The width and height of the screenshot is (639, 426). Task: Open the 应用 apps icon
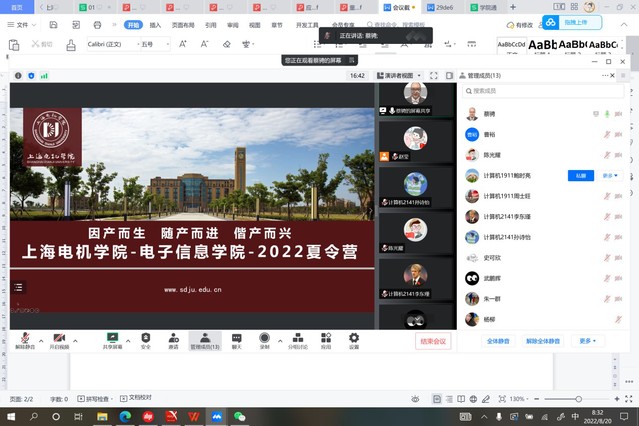326,338
